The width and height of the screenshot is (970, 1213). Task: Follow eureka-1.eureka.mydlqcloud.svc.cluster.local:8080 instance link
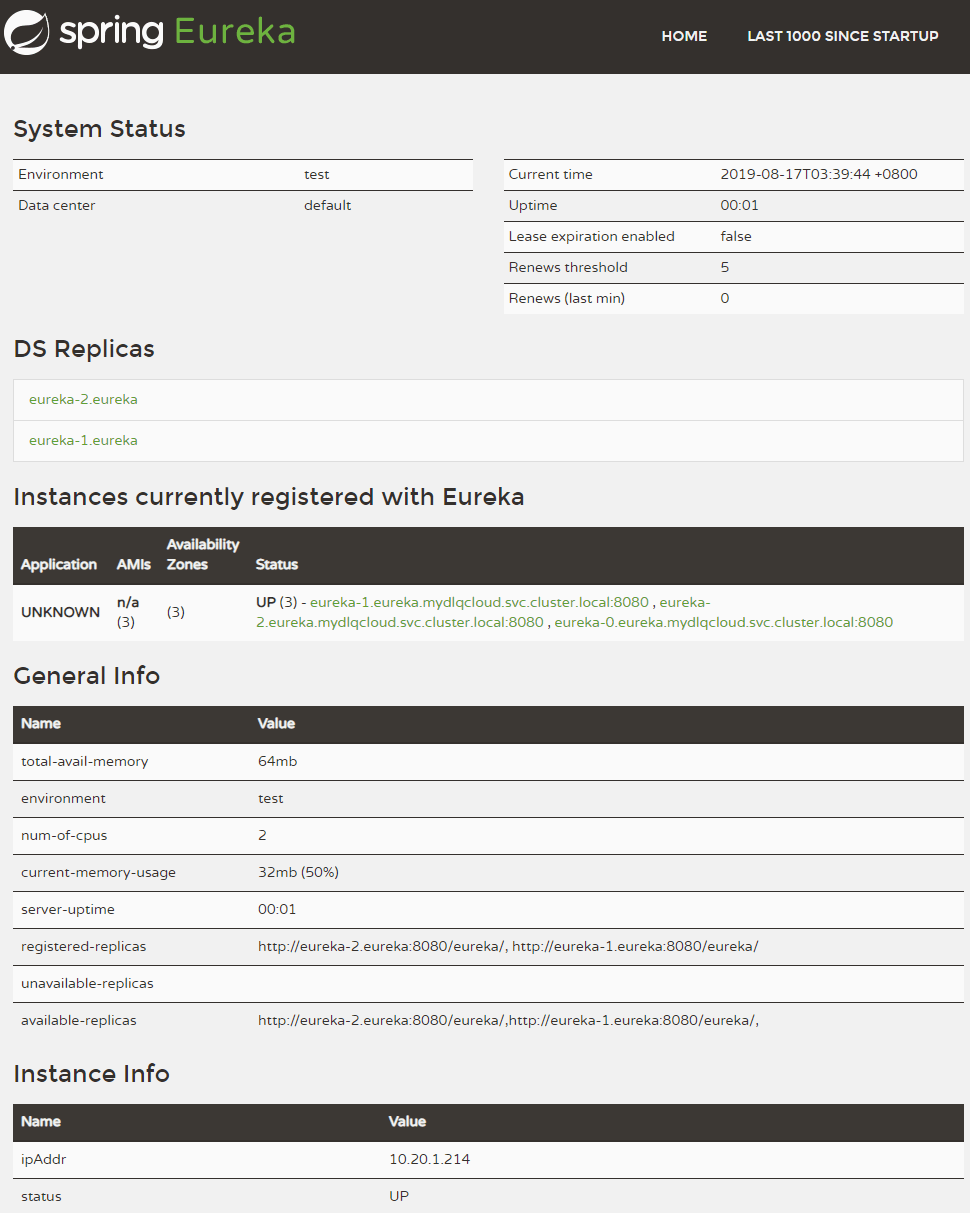click(x=479, y=602)
